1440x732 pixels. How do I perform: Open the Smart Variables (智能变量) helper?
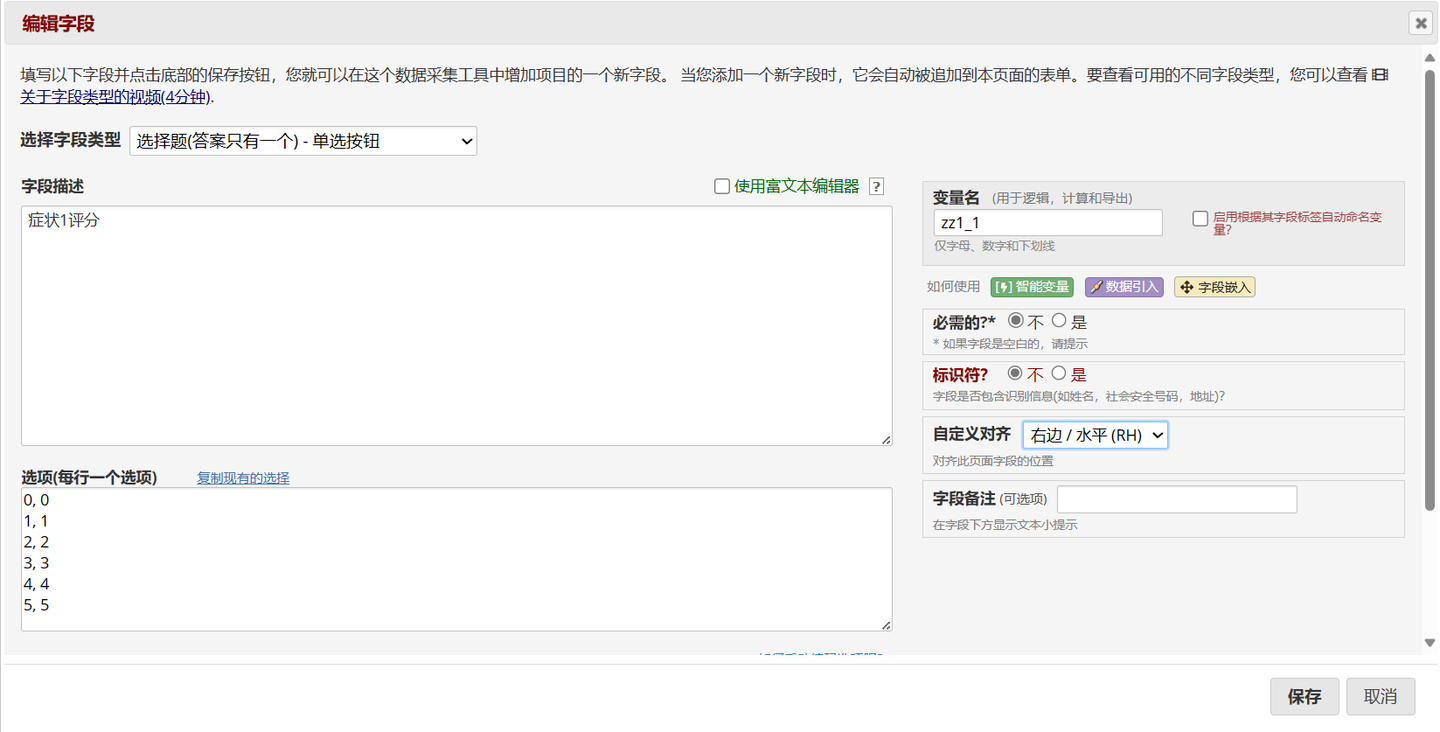point(1031,287)
